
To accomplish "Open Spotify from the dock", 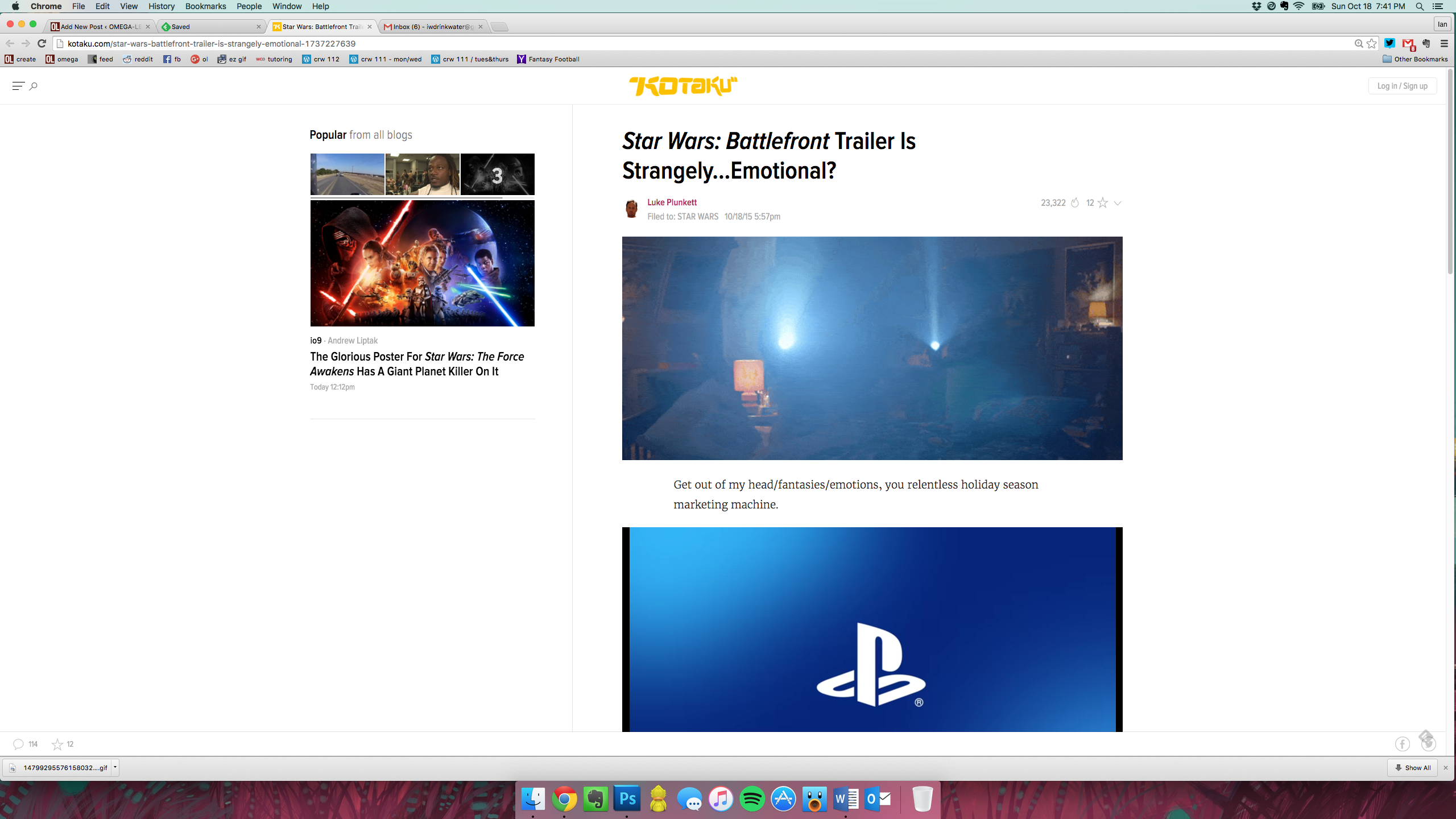I will coord(752,799).
